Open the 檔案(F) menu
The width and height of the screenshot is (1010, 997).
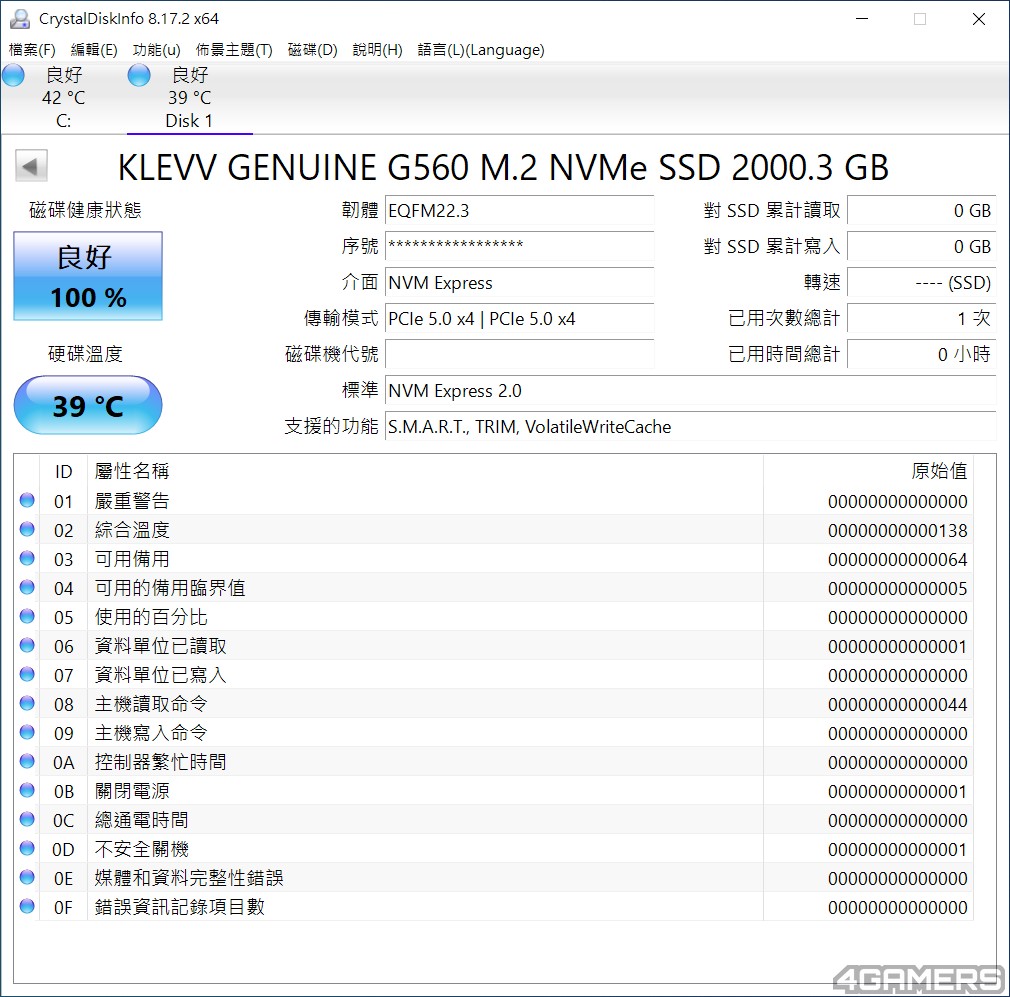click(32, 50)
